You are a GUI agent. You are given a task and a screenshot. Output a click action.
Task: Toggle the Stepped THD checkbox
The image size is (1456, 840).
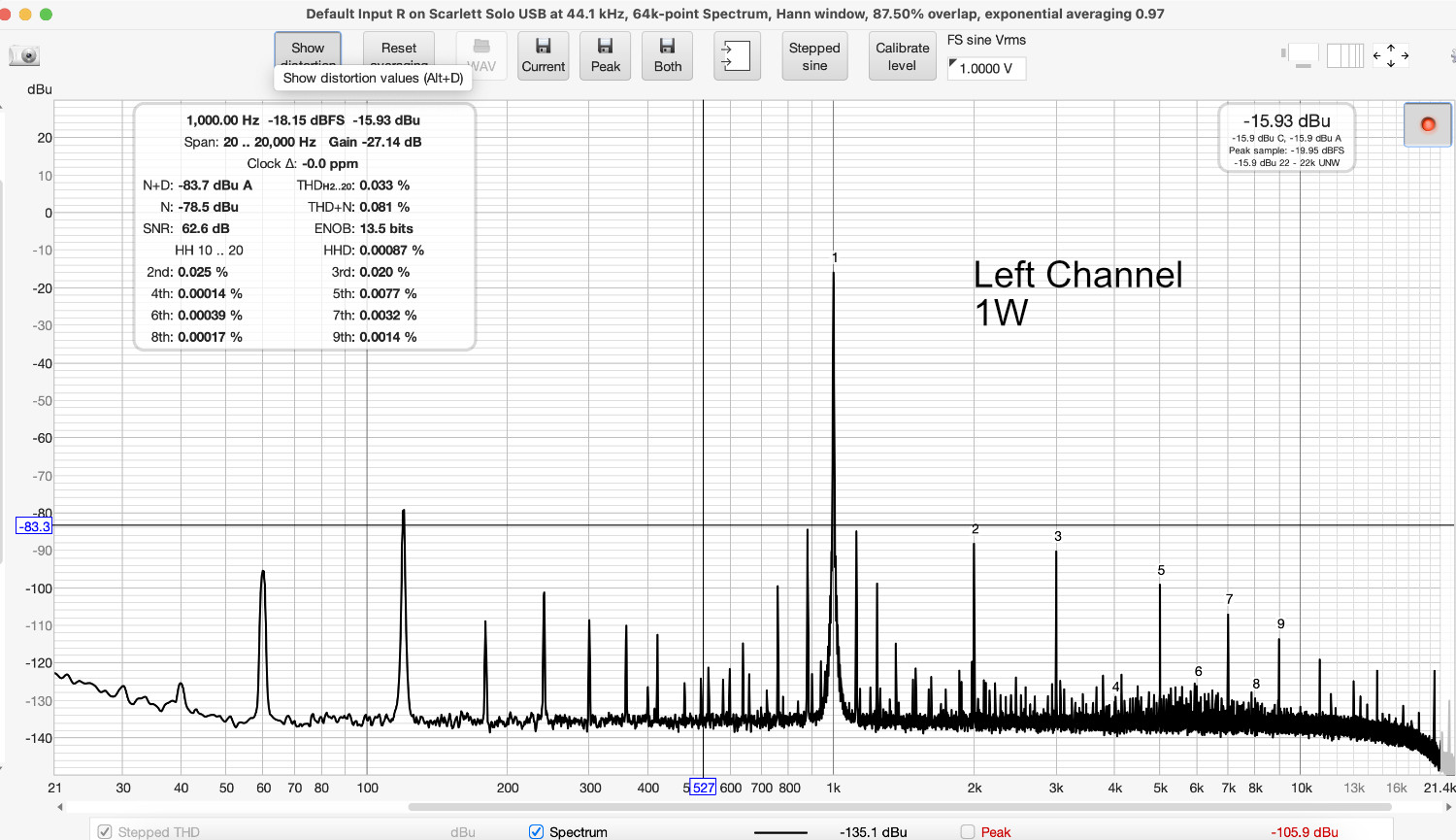[x=104, y=831]
